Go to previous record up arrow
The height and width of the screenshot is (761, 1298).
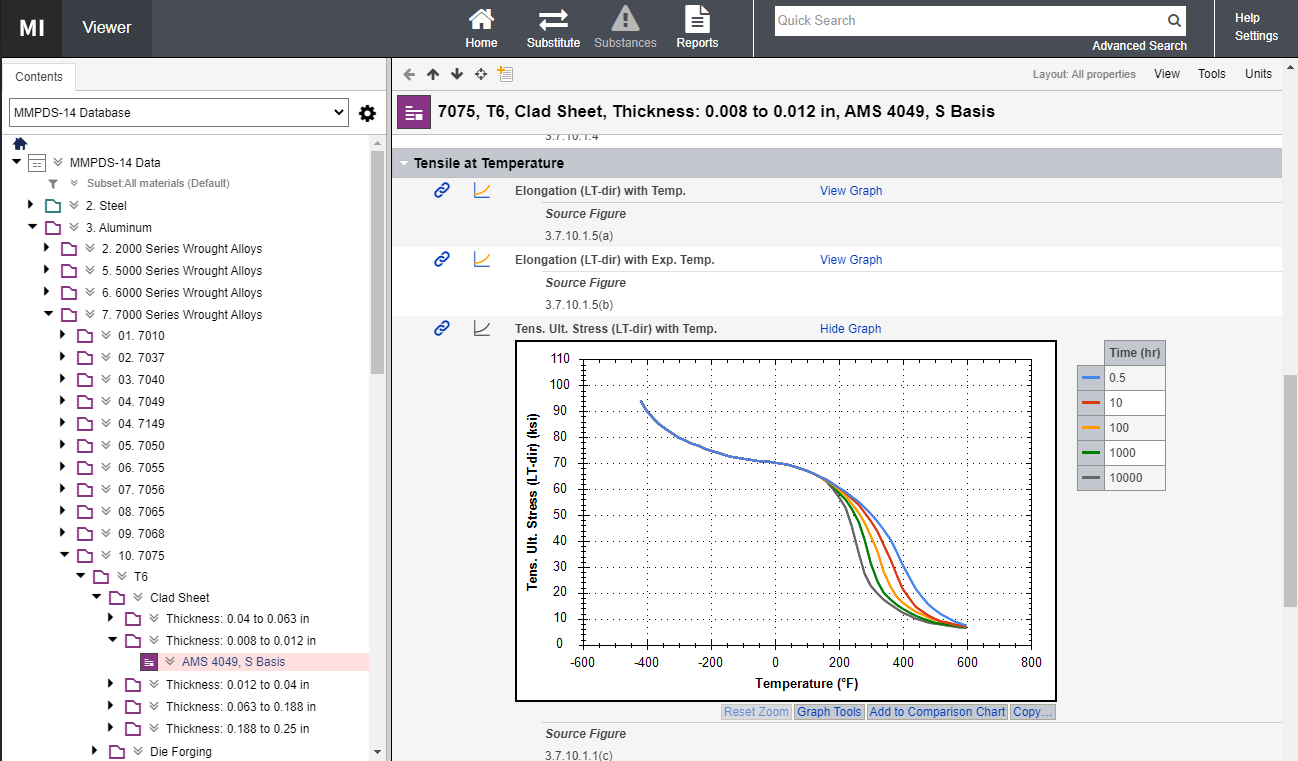pyautogui.click(x=433, y=74)
